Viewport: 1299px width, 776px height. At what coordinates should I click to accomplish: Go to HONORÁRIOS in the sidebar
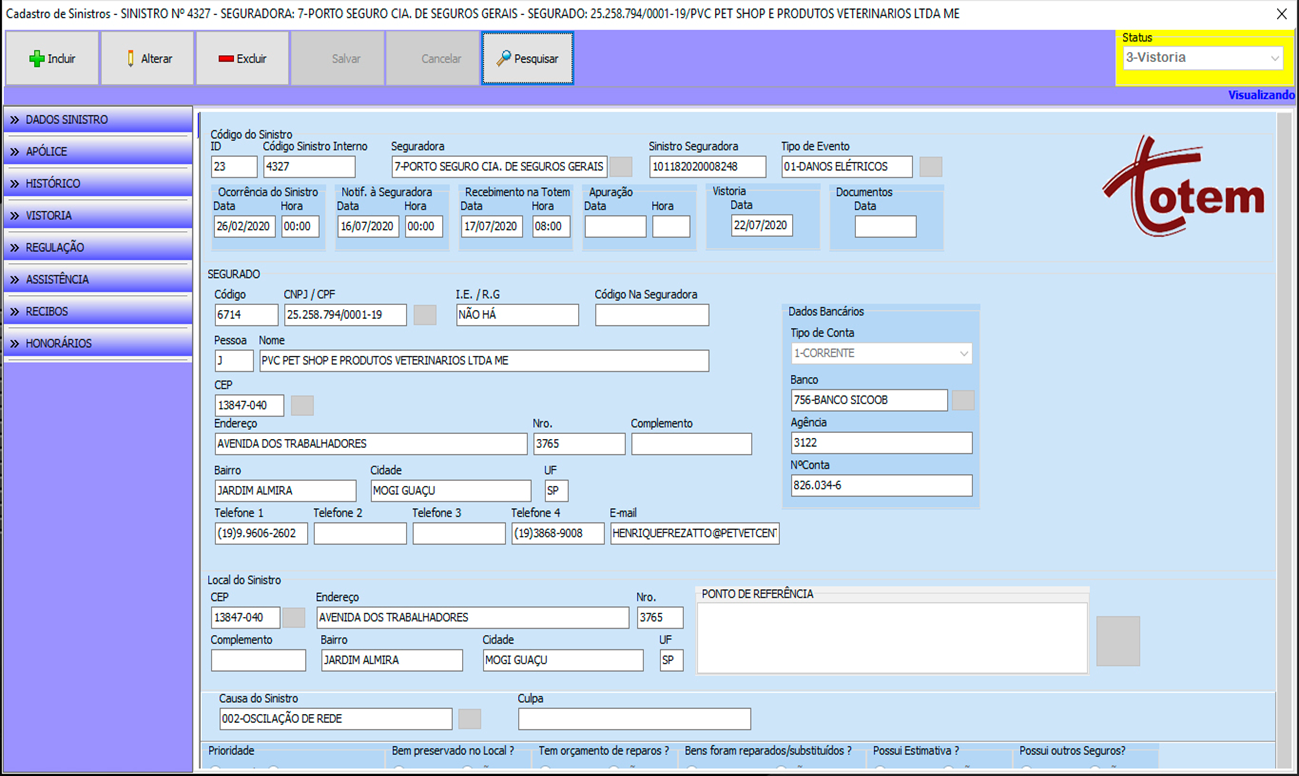pyautogui.click(x=98, y=344)
